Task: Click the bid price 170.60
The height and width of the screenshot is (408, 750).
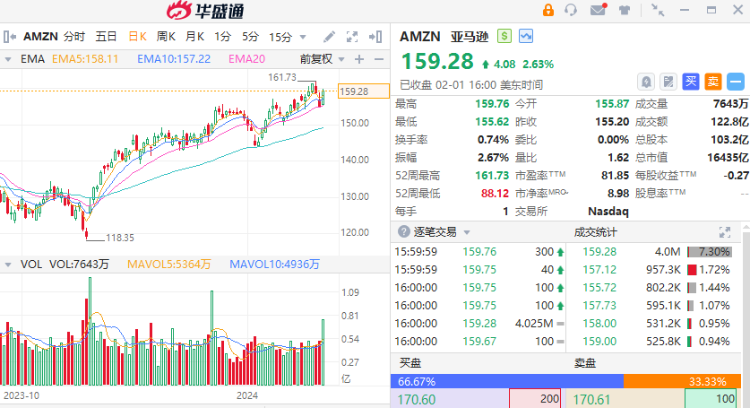Action: [x=417, y=399]
